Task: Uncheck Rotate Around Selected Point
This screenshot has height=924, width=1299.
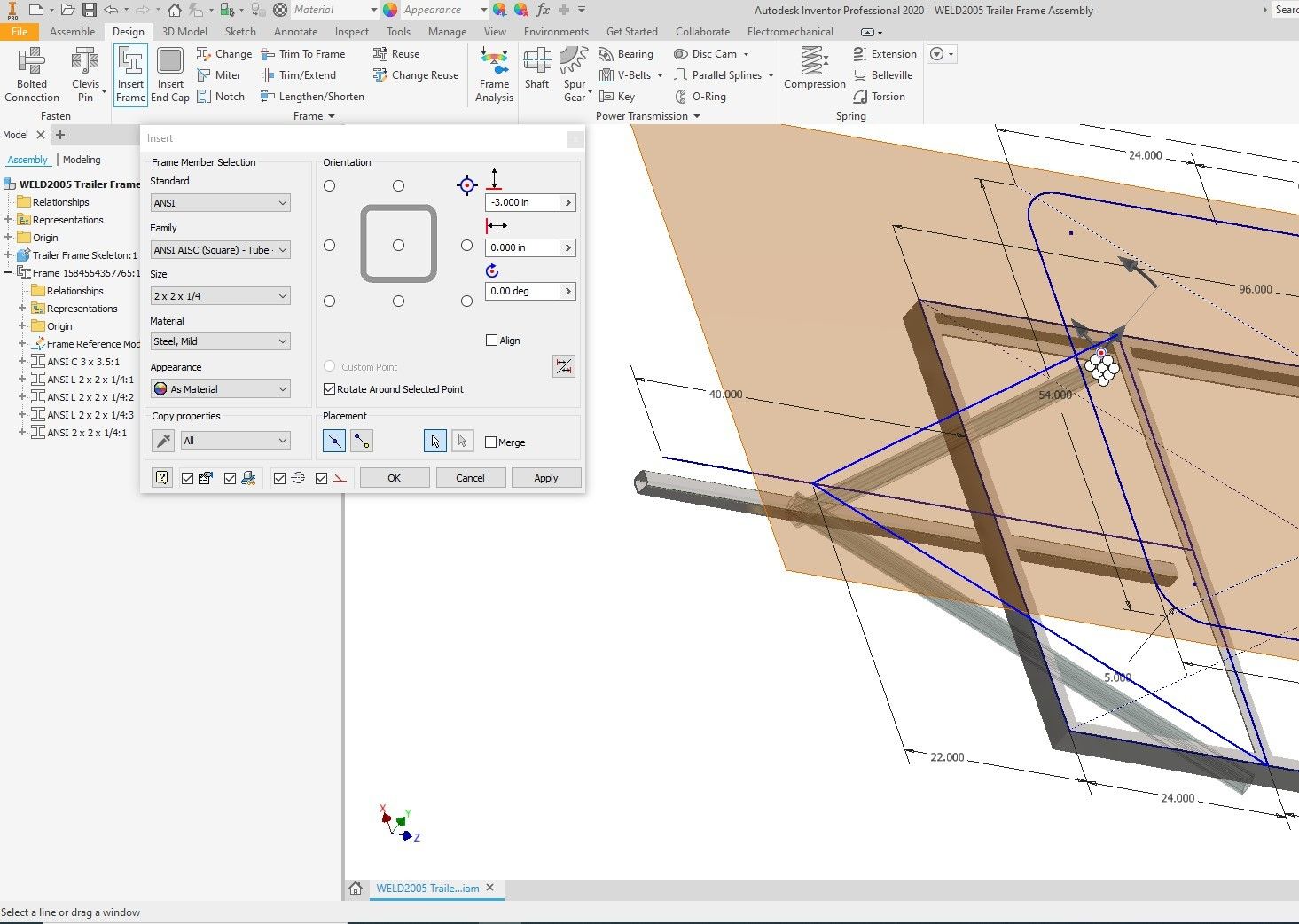Action: pyautogui.click(x=329, y=389)
